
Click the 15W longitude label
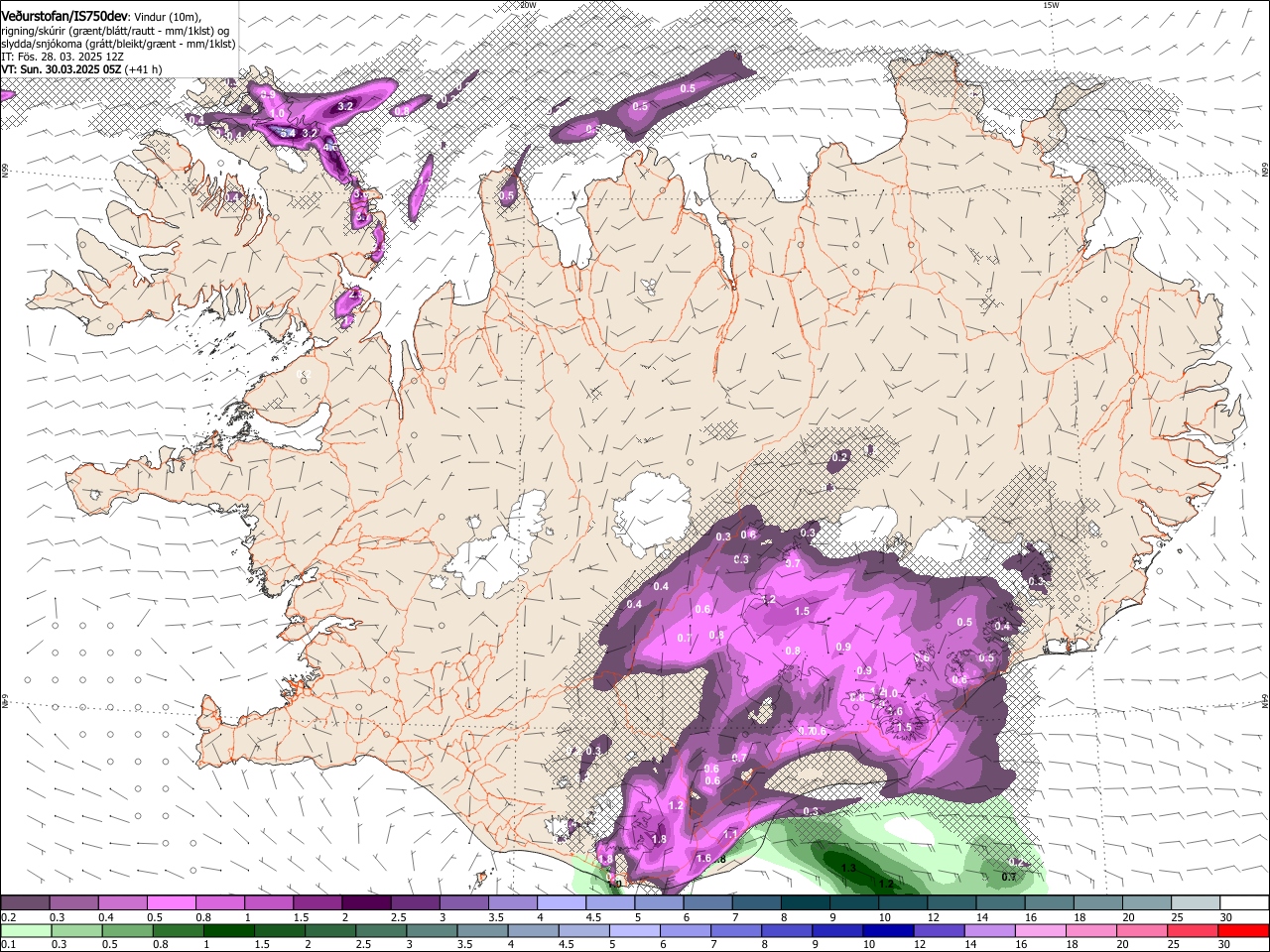(x=1051, y=5)
